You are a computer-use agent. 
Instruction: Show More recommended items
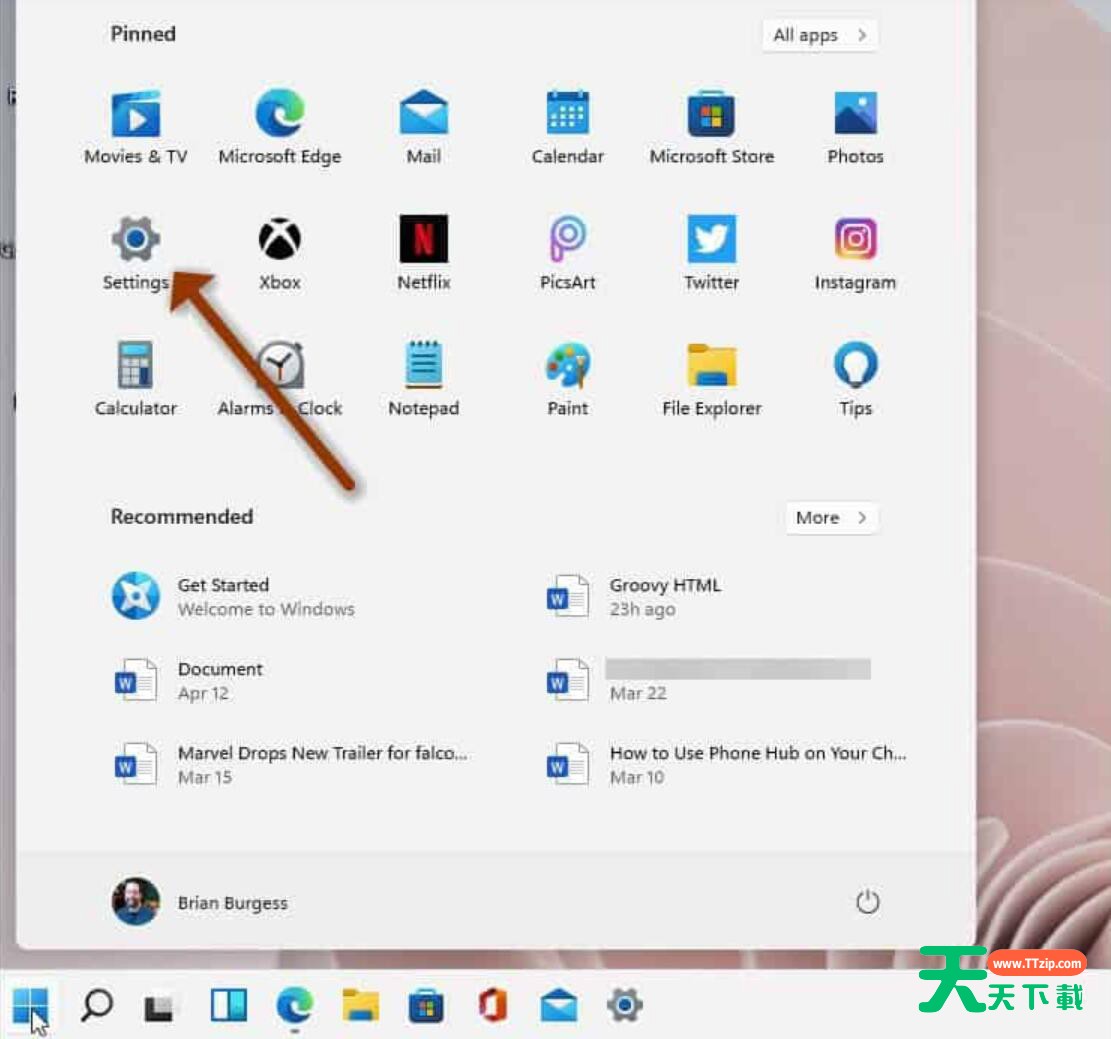(x=832, y=517)
